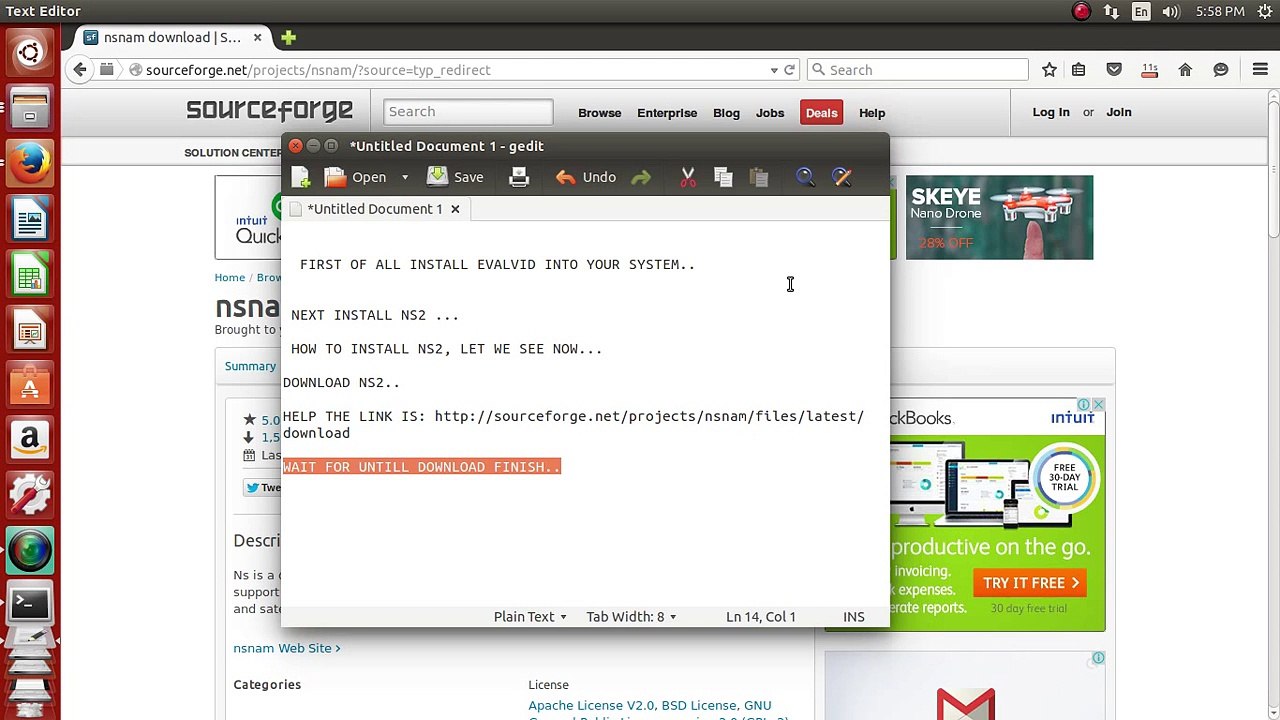Open the Tab Width dropdown

click(631, 617)
